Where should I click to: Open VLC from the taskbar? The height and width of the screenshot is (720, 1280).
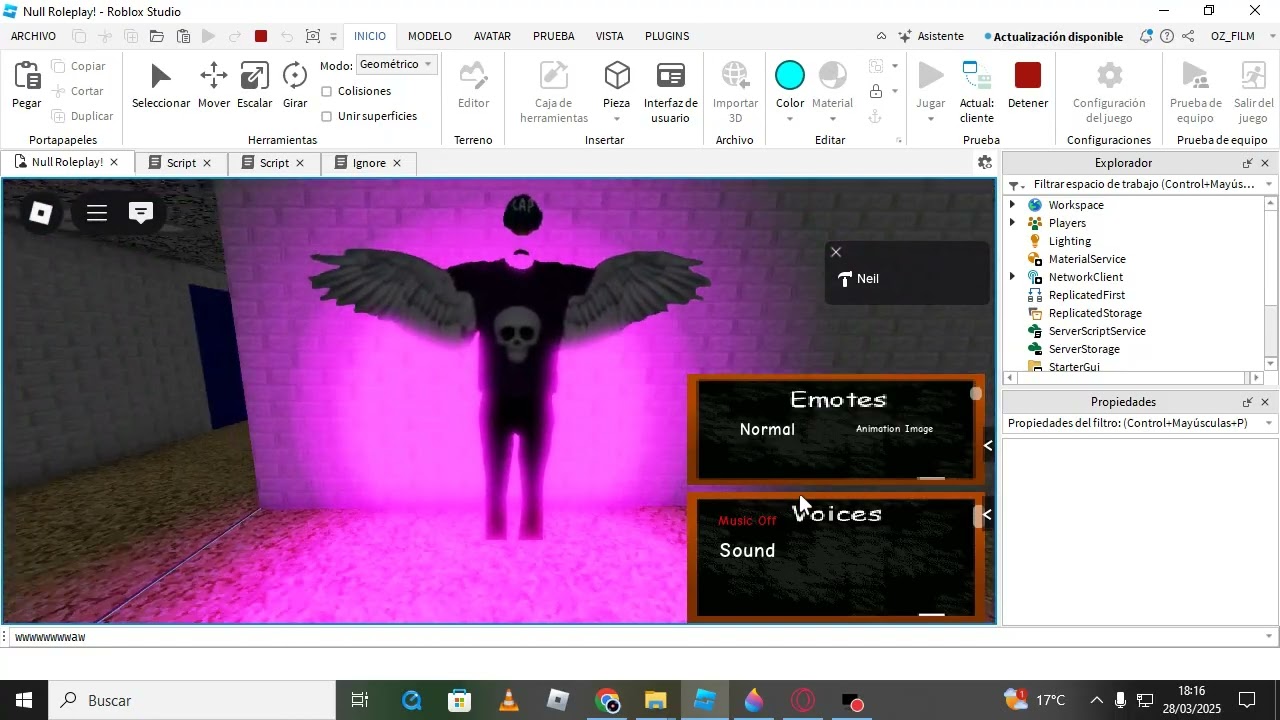point(509,701)
